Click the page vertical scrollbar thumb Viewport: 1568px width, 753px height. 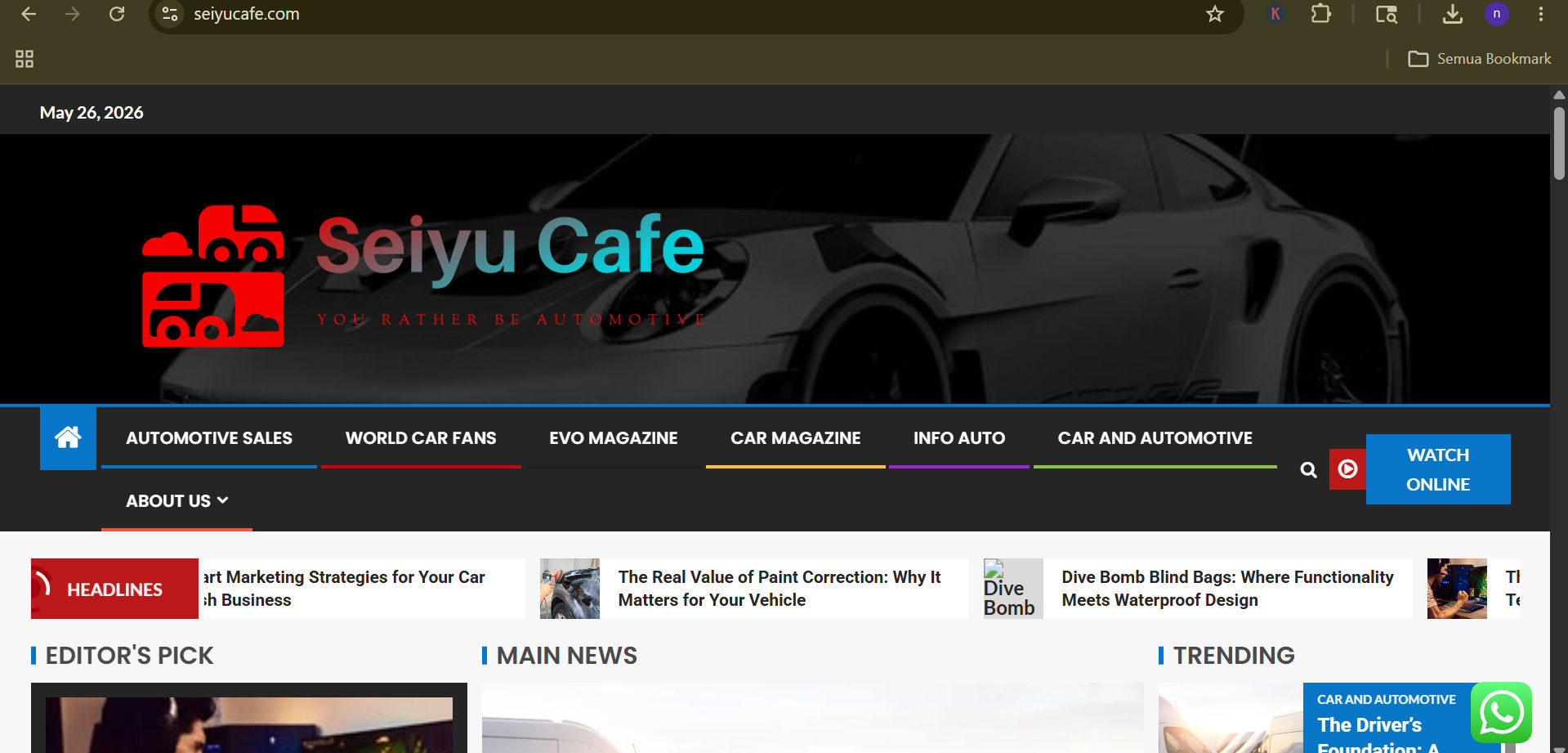[1559, 143]
